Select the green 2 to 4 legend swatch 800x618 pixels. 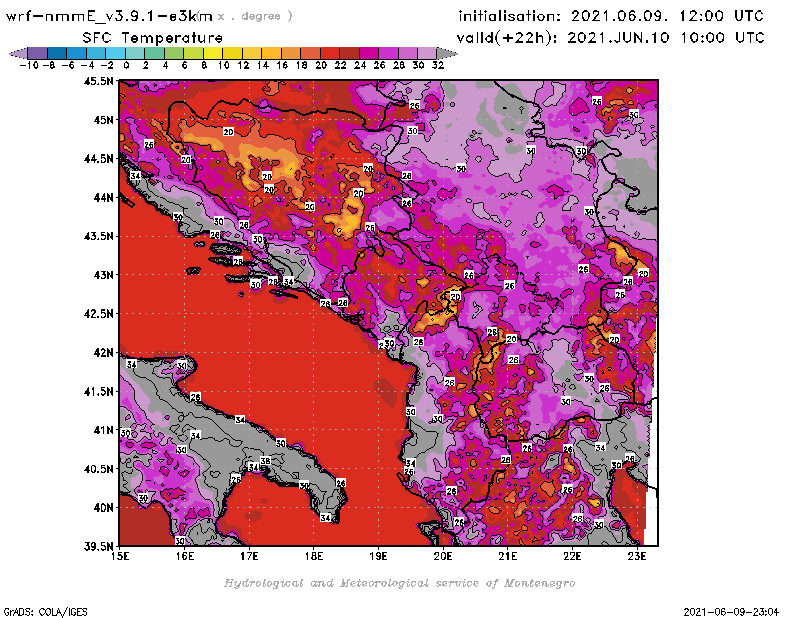155,53
